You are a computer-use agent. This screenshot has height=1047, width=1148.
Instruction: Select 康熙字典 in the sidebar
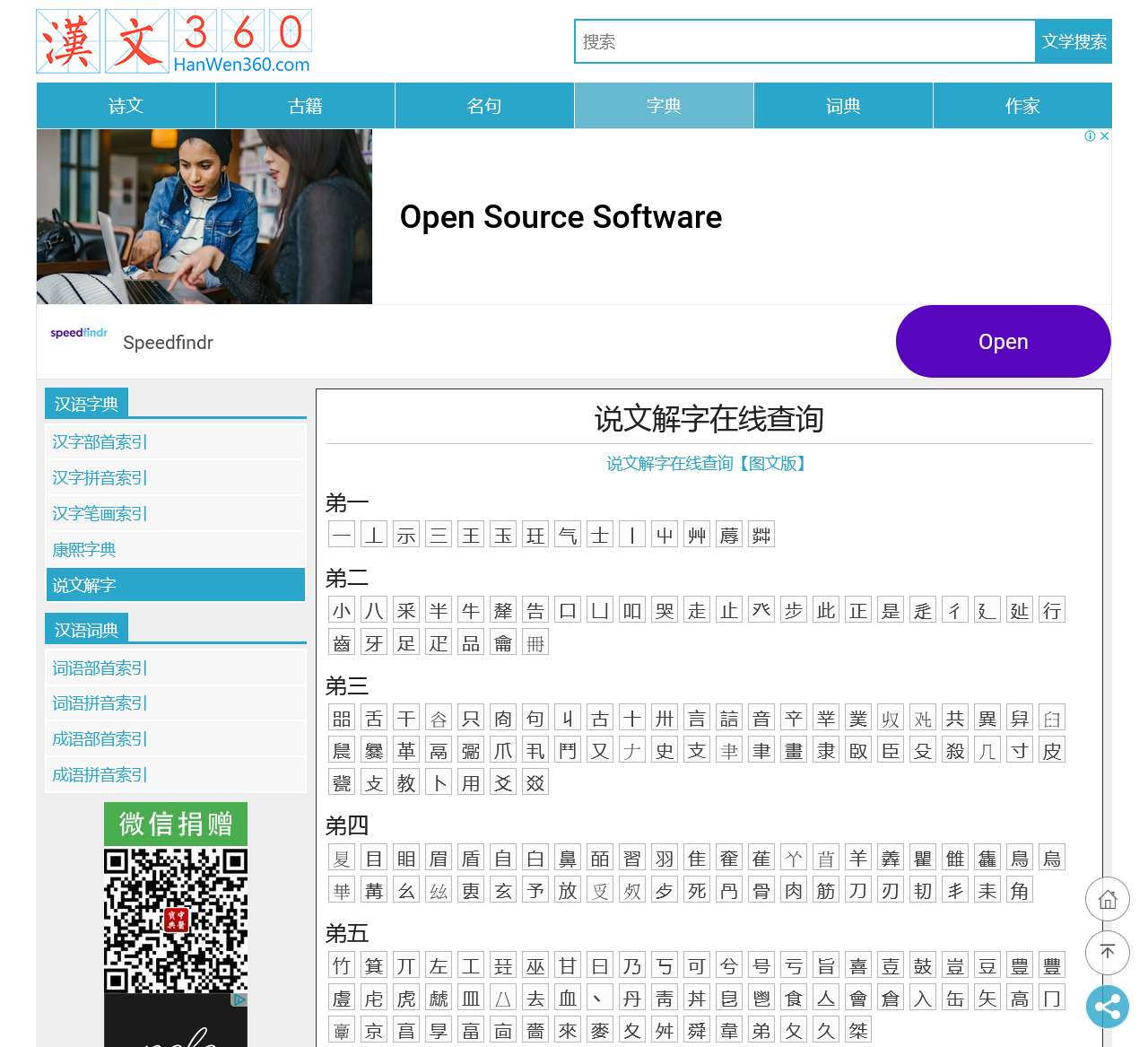[x=84, y=550]
